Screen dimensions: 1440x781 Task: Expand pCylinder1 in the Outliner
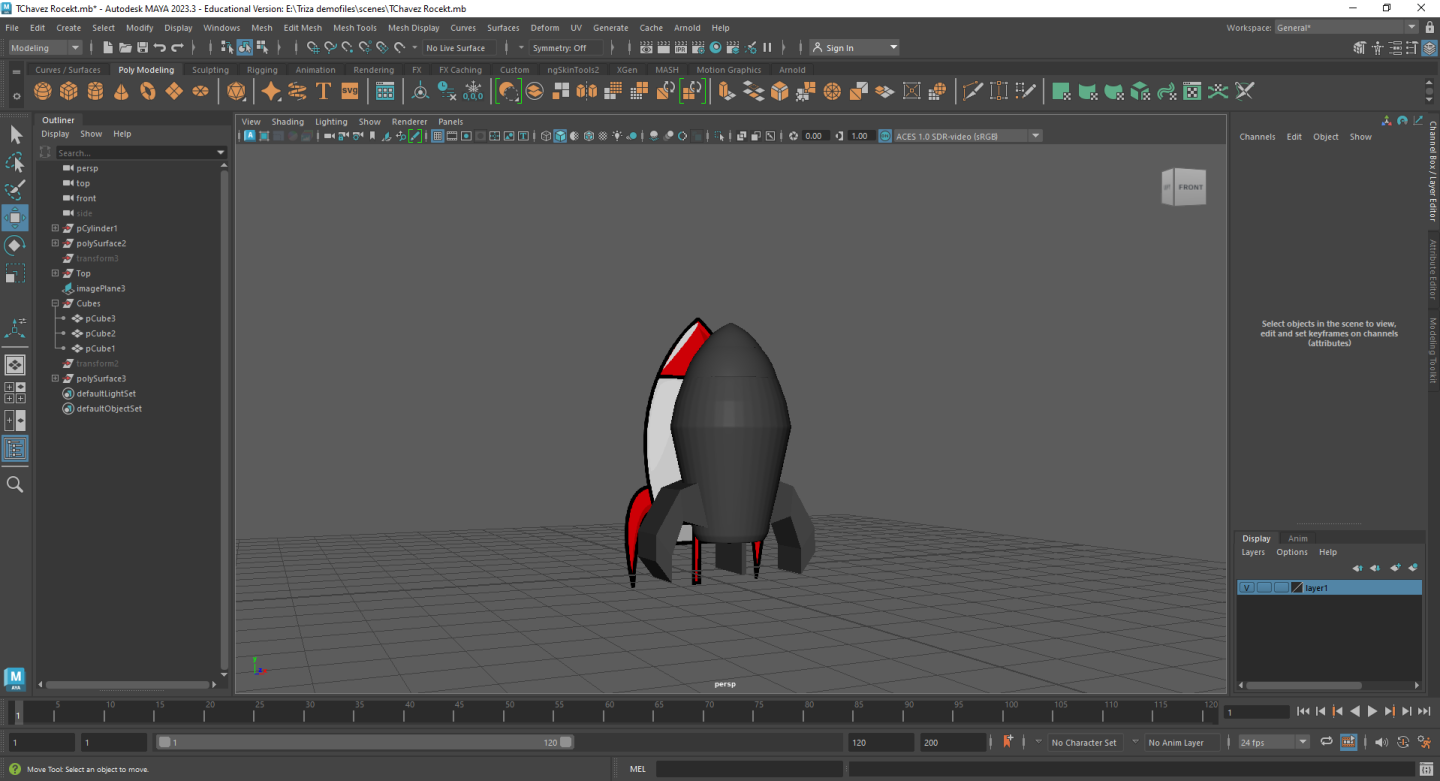55,228
